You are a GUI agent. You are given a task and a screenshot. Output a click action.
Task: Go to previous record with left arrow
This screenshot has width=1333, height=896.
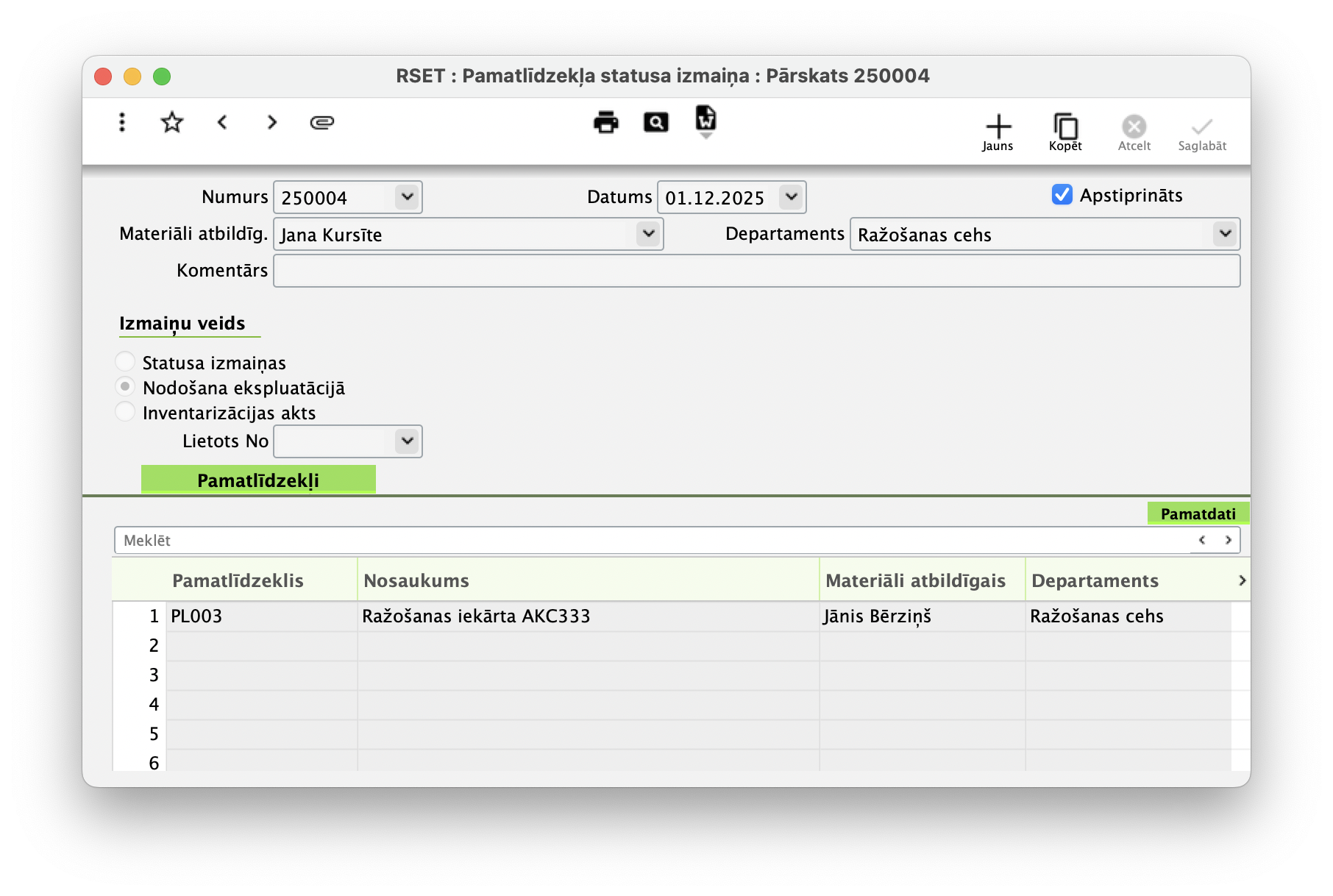pos(222,122)
